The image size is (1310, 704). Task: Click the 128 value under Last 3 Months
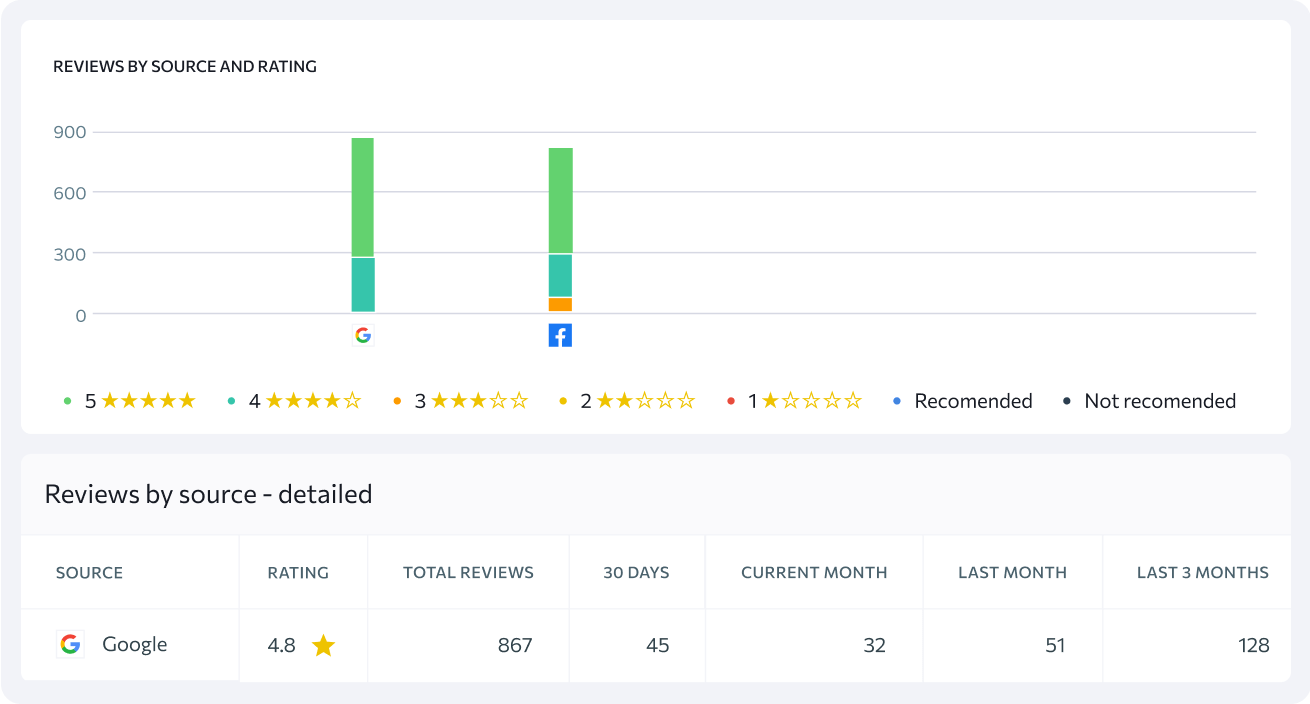1253,645
